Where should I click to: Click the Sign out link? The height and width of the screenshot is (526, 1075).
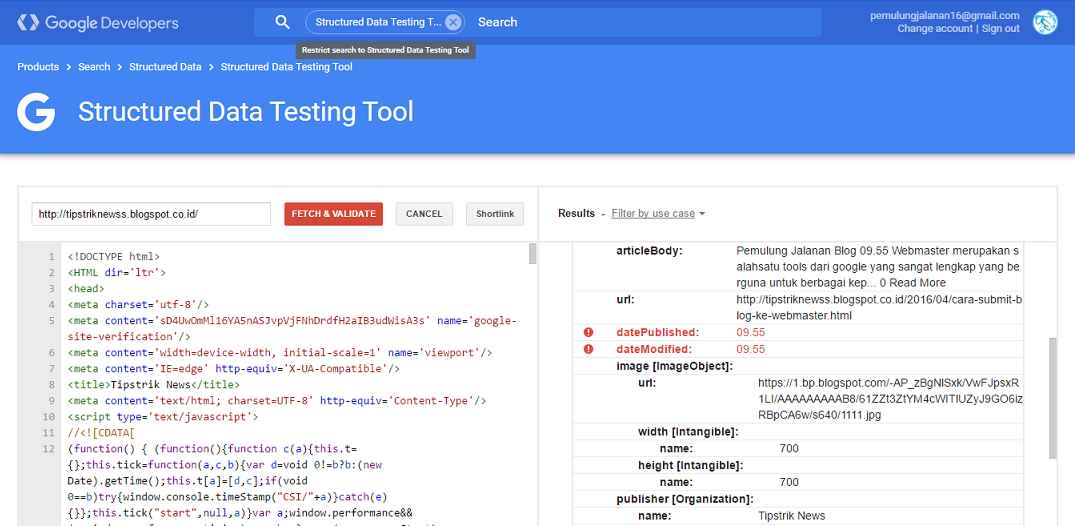1000,29
